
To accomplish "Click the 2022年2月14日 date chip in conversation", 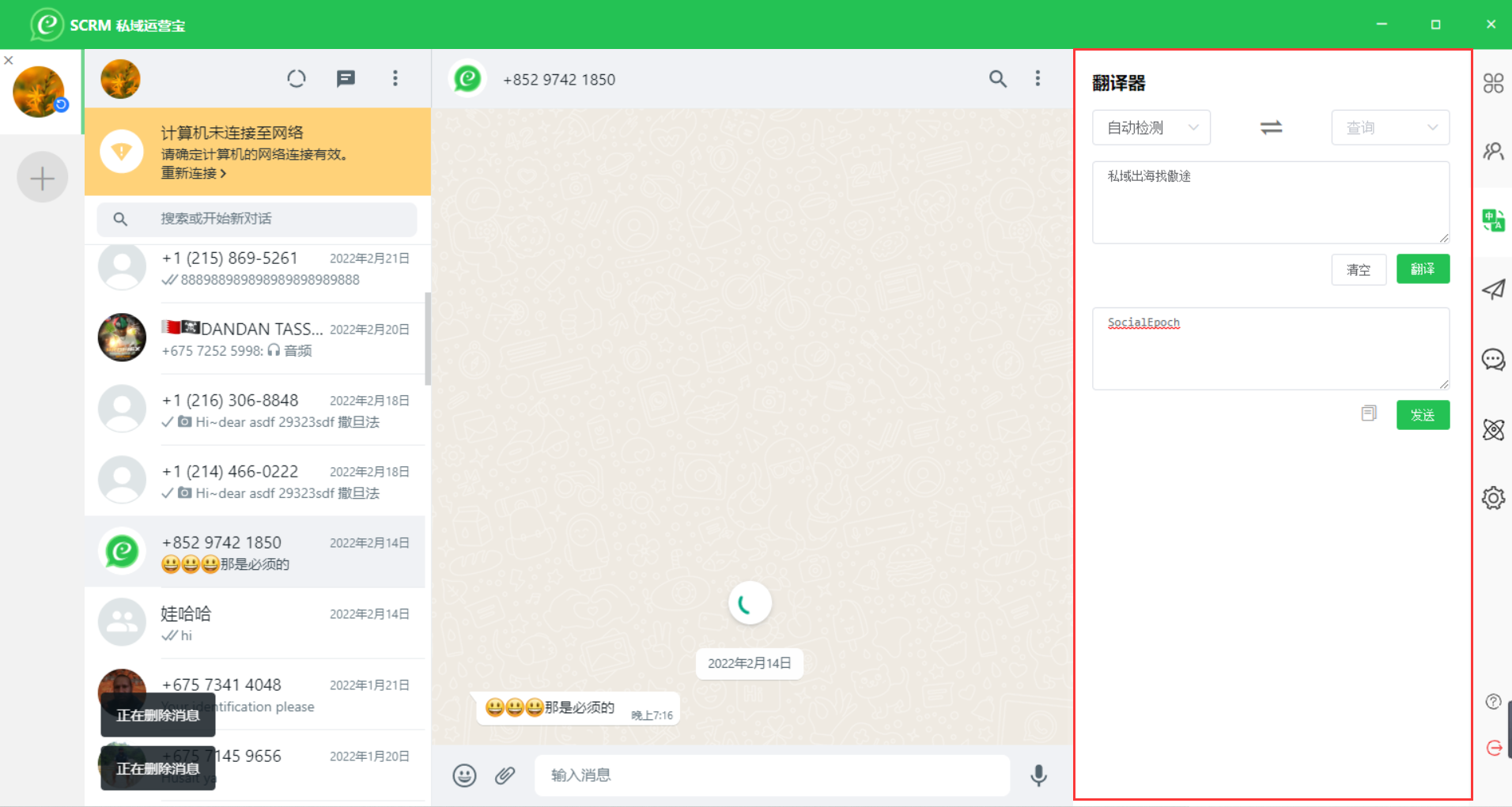I will (750, 663).
